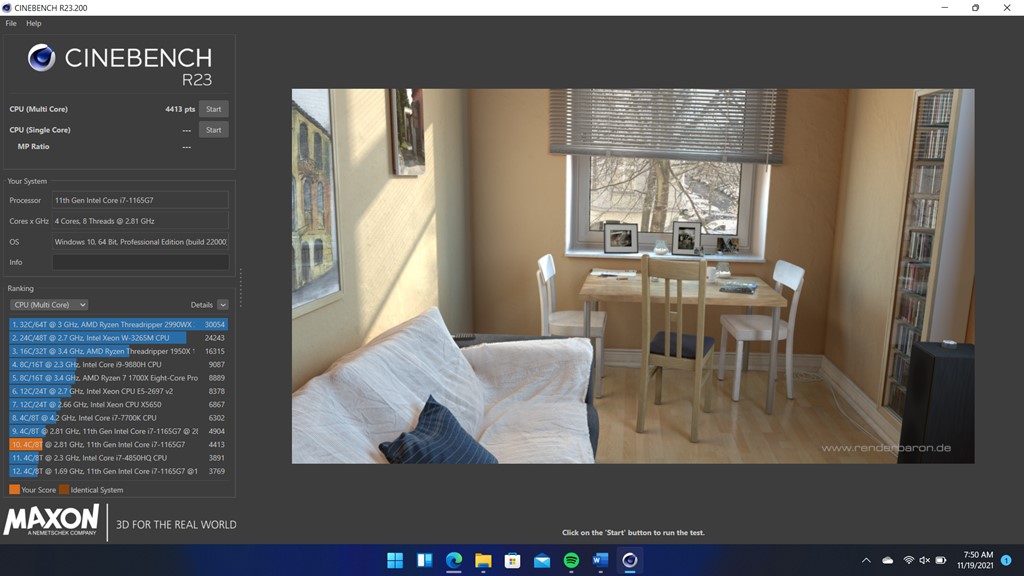Click the Identical System legend marker
Image resolution: width=1024 pixels, height=576 pixels.
pyautogui.click(x=66, y=490)
